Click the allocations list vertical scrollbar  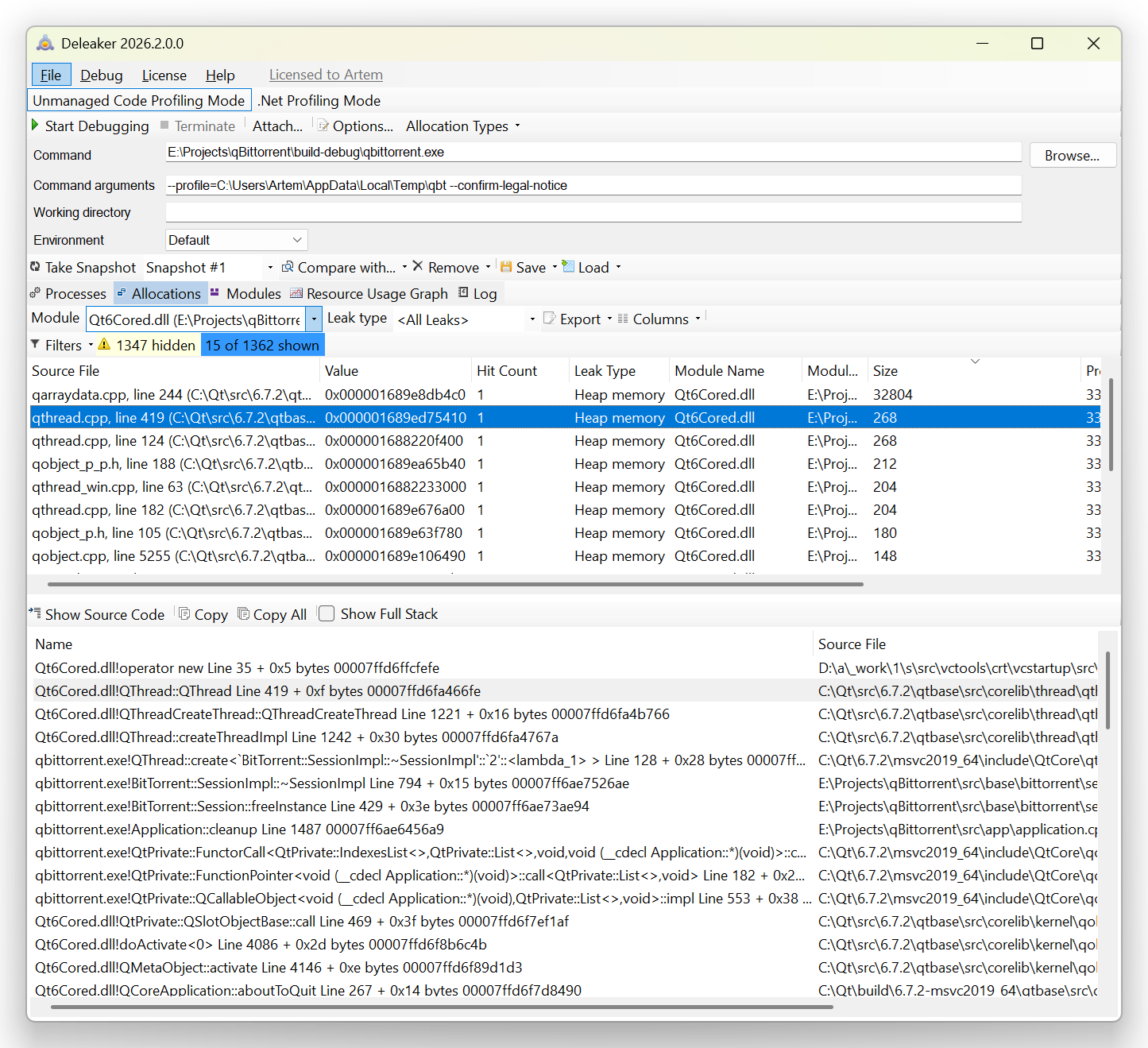[x=1111, y=424]
